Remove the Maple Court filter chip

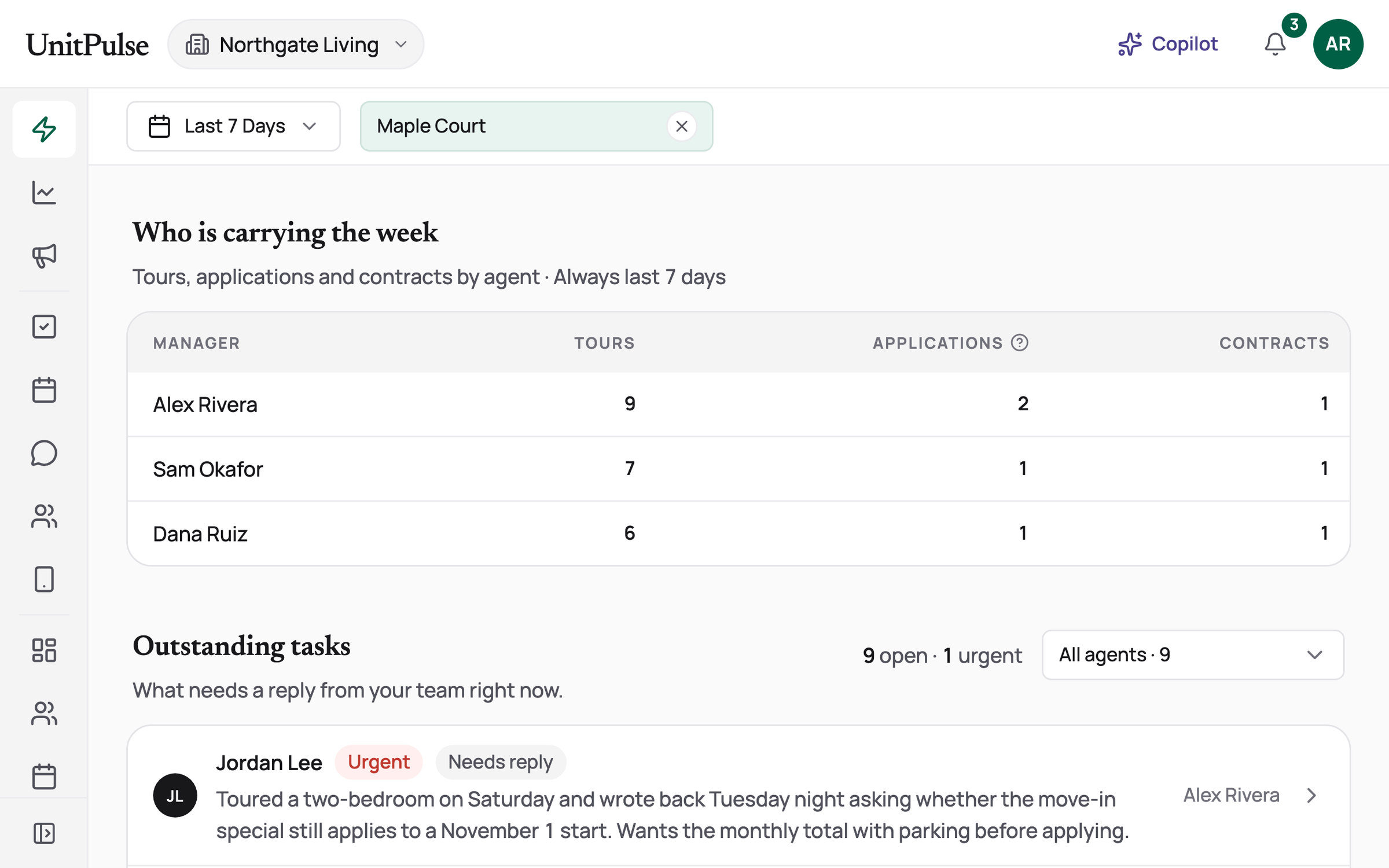[682, 126]
